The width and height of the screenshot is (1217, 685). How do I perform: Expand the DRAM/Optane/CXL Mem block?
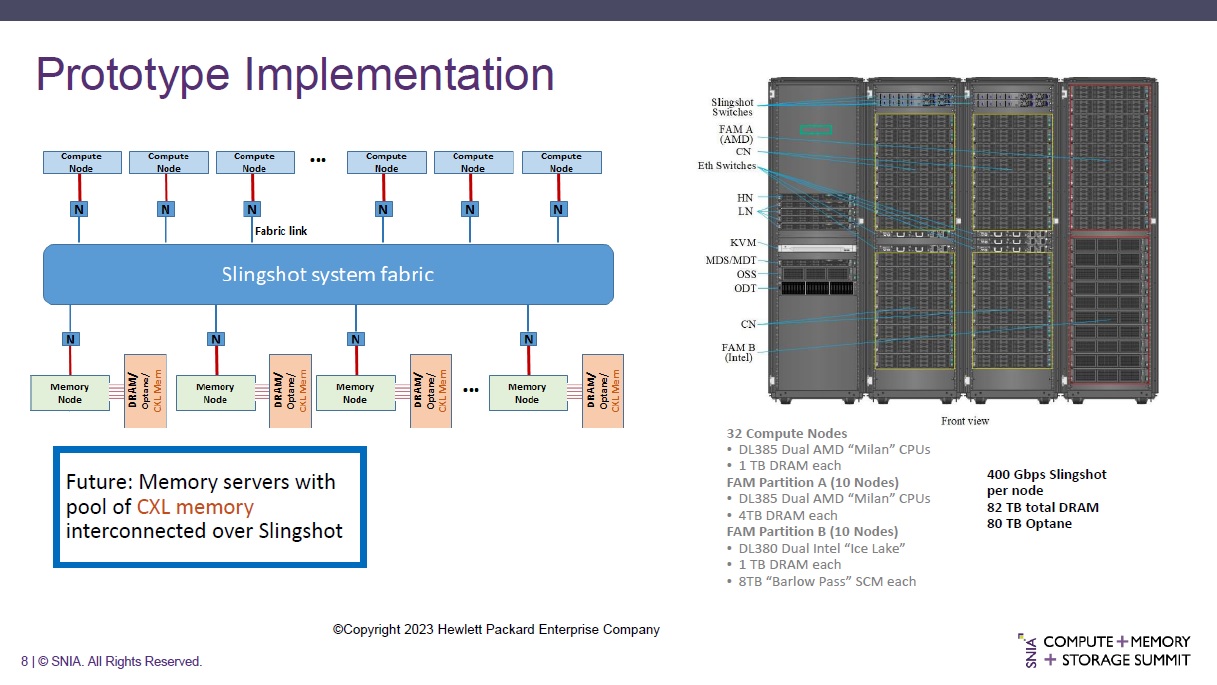pos(145,390)
